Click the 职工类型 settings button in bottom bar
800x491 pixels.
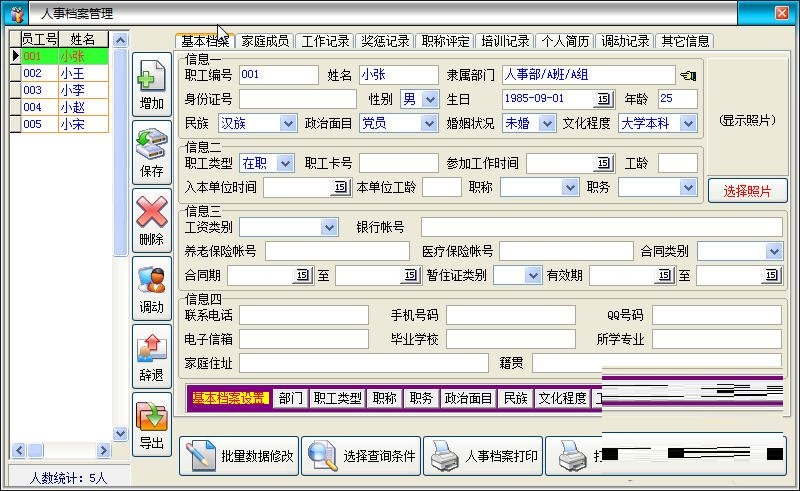pyautogui.click(x=337, y=398)
